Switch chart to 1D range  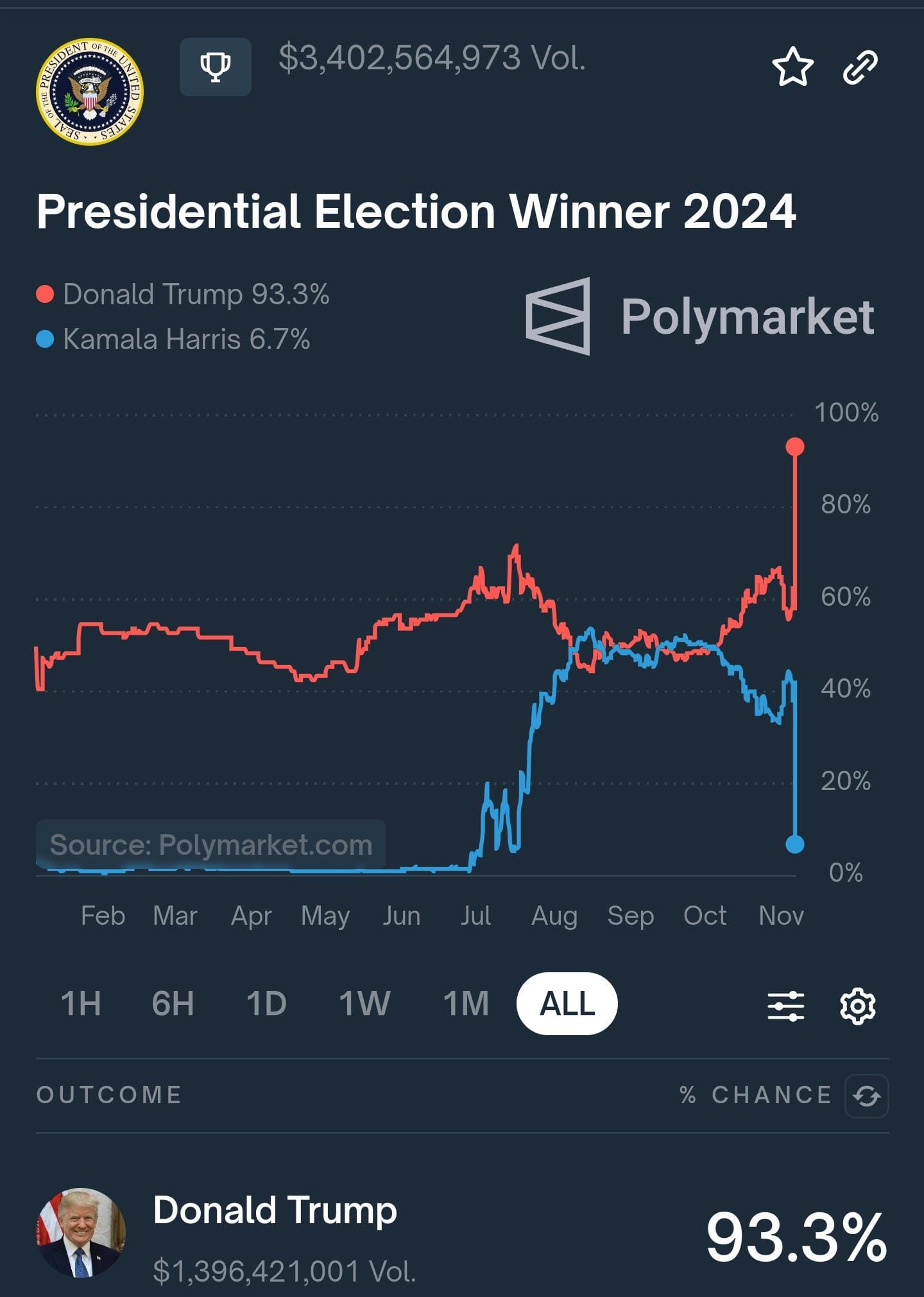click(266, 1004)
